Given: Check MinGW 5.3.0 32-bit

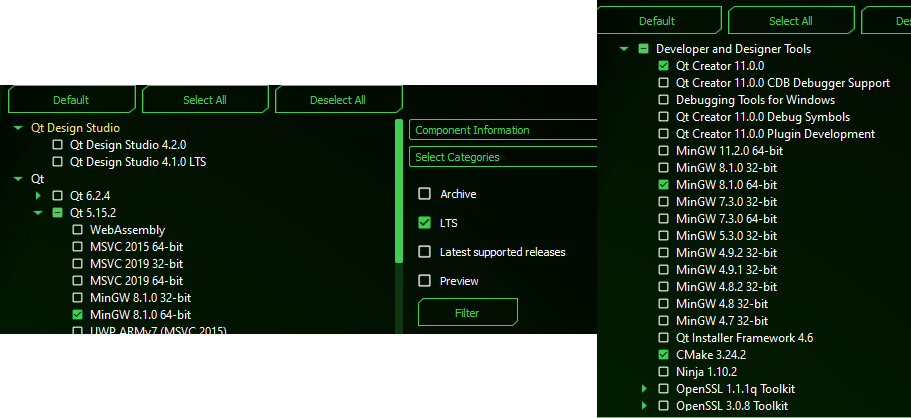Looking at the screenshot, I should click(x=663, y=236).
